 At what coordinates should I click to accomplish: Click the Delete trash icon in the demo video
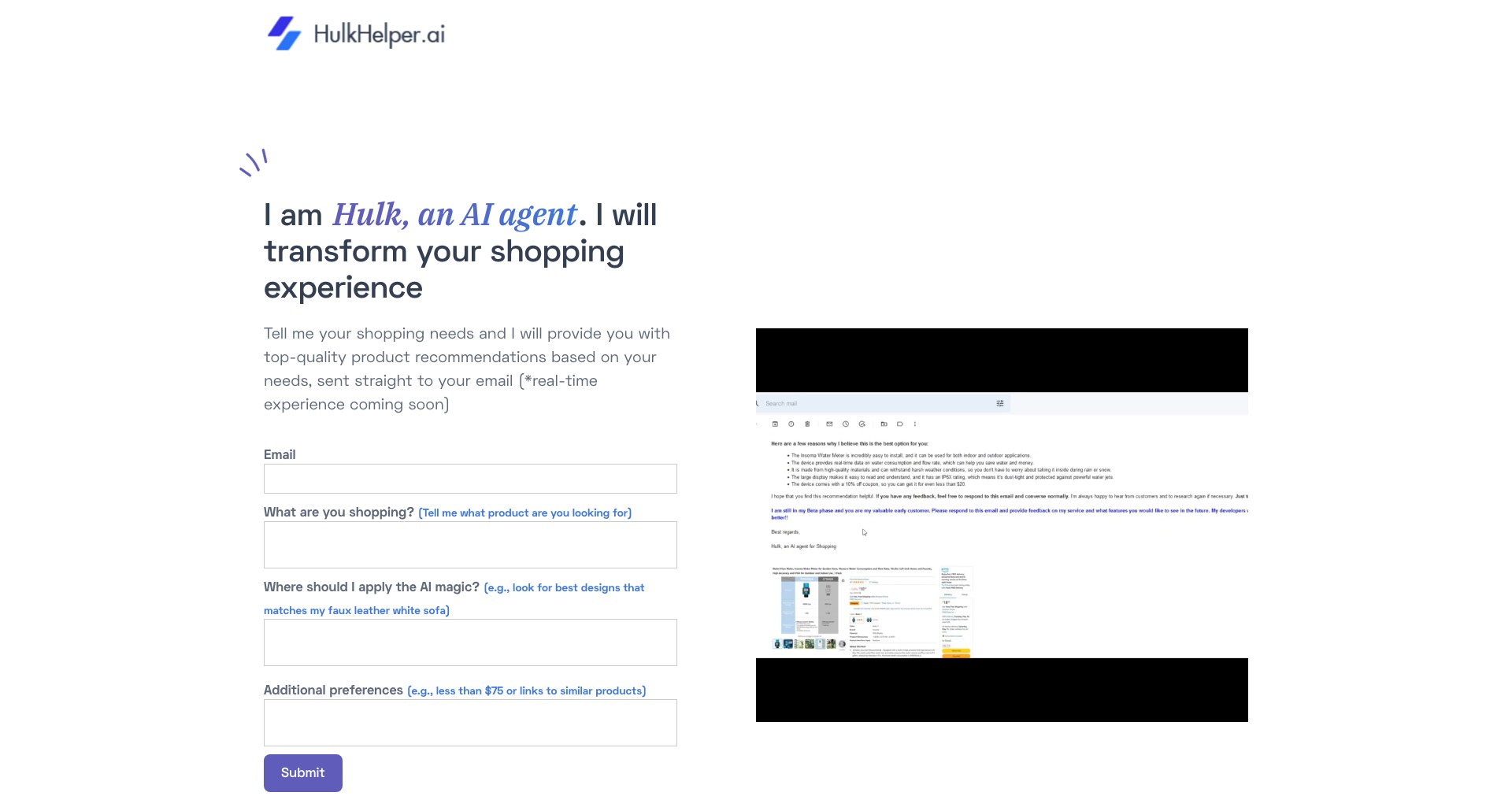point(807,424)
